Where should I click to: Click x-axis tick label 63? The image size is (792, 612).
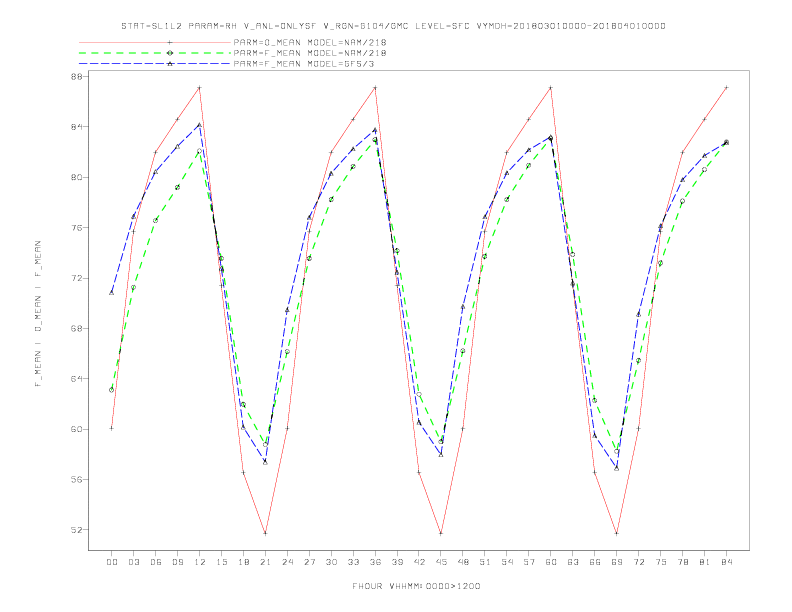(x=573, y=562)
